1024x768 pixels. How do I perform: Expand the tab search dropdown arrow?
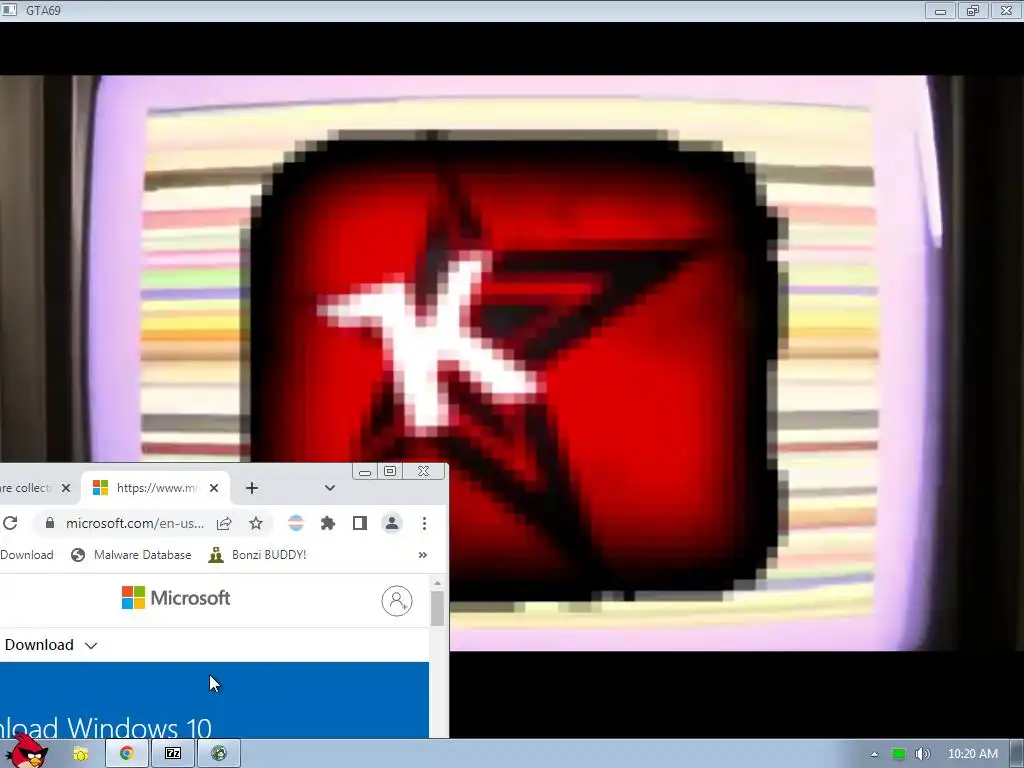pos(330,488)
